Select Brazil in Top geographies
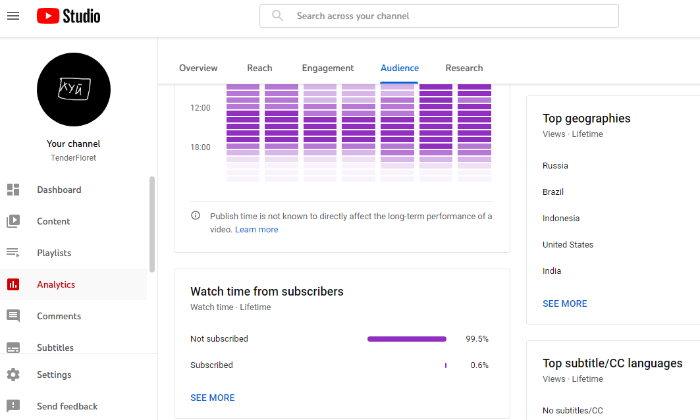Screen dimensions: 700x420 (x=553, y=192)
